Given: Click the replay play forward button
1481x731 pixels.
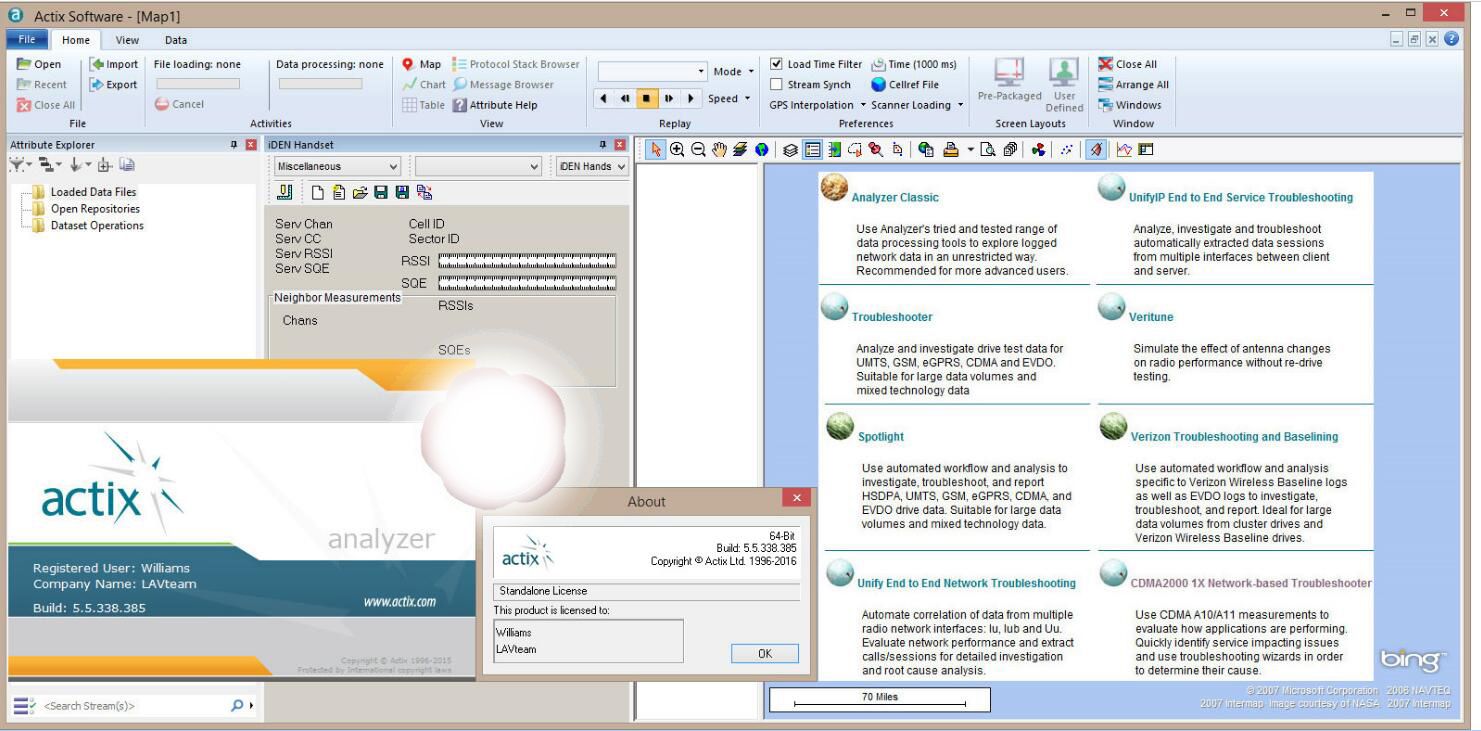Looking at the screenshot, I should [x=689, y=98].
